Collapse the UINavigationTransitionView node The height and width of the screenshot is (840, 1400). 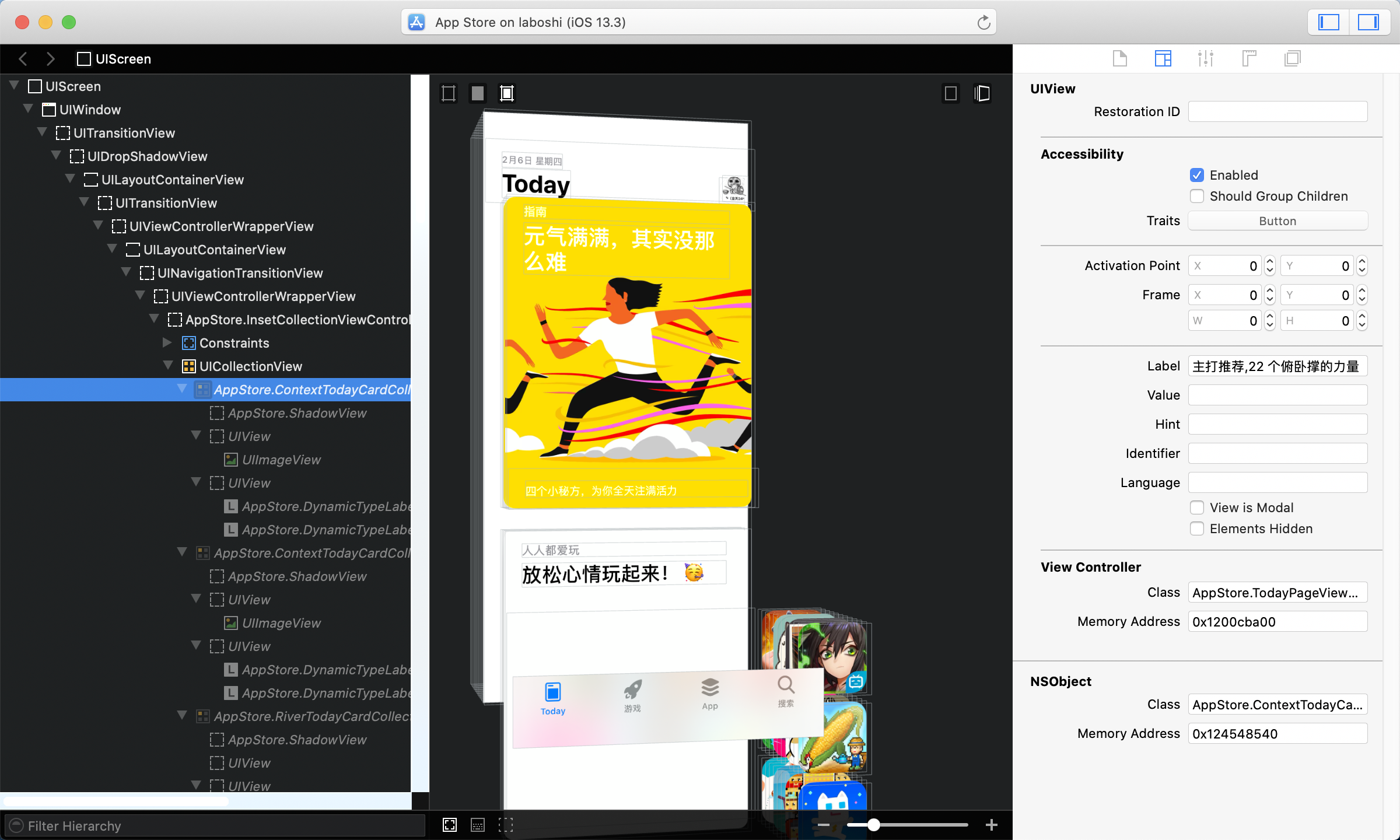click(126, 272)
